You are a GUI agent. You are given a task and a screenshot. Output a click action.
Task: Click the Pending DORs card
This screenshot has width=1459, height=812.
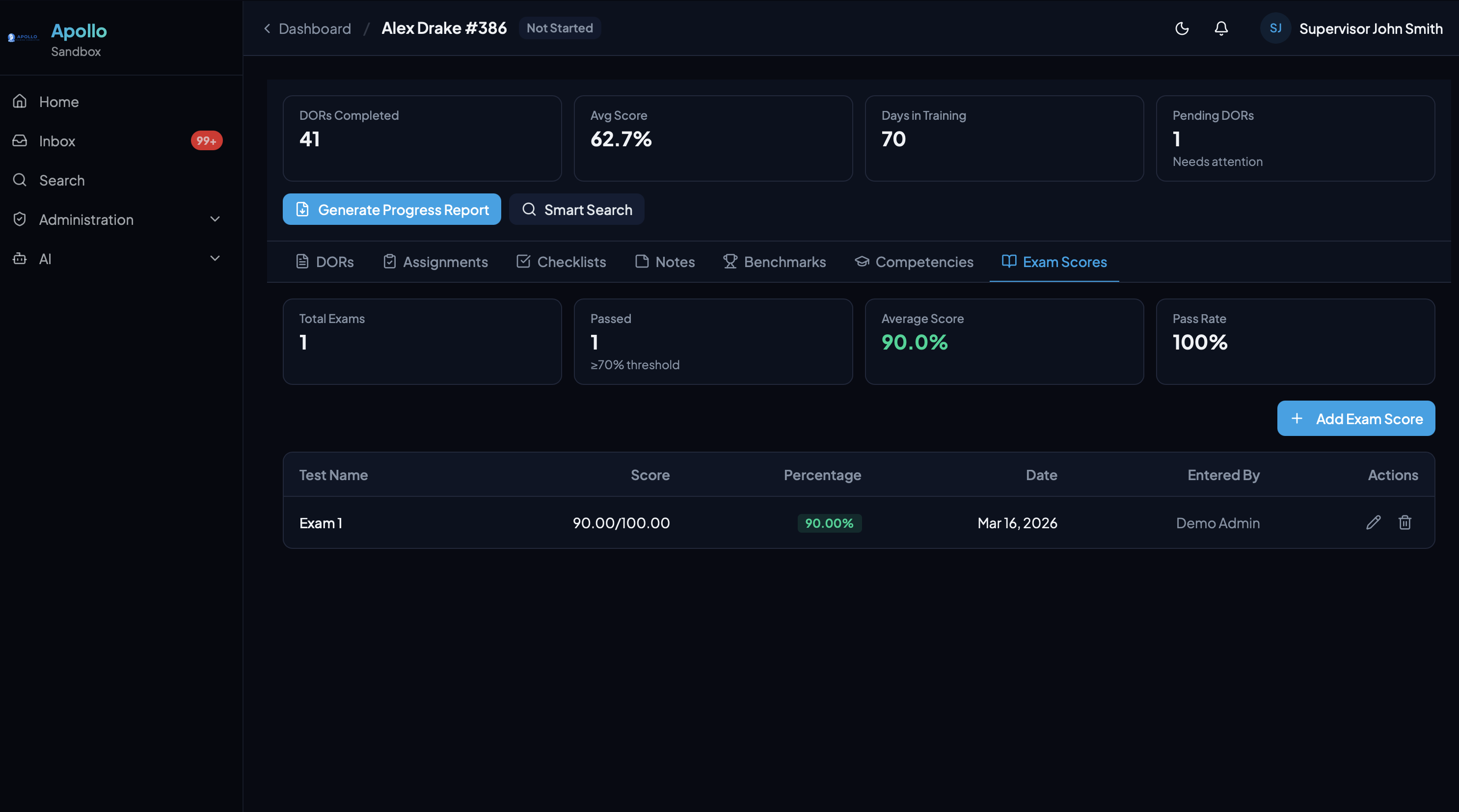[1295, 138]
